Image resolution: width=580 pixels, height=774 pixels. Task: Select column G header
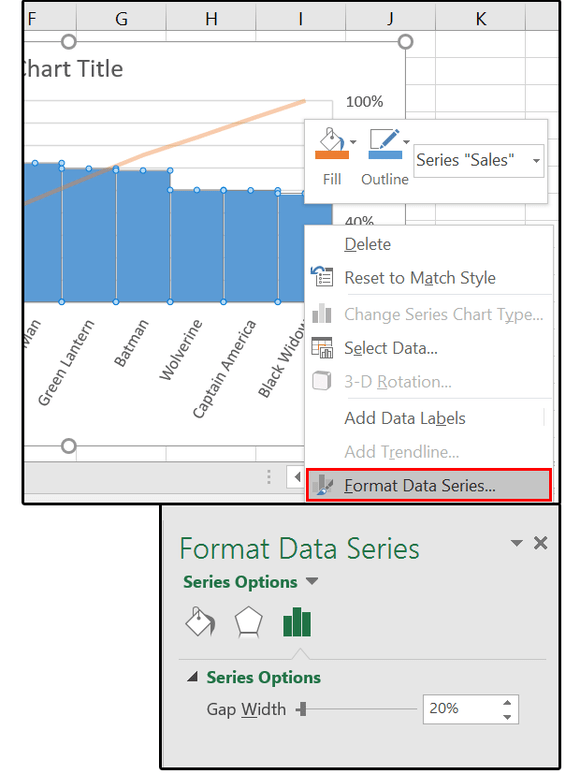[x=121, y=19]
